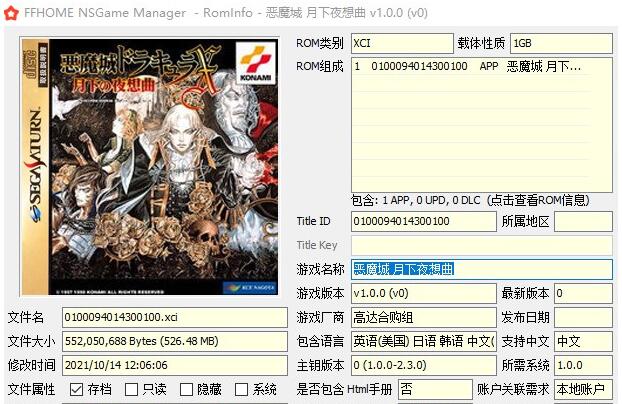Screen dimensions: 622x404
Task: Click the 所需系统 field showing 1.0.0
Action: [x=583, y=365]
